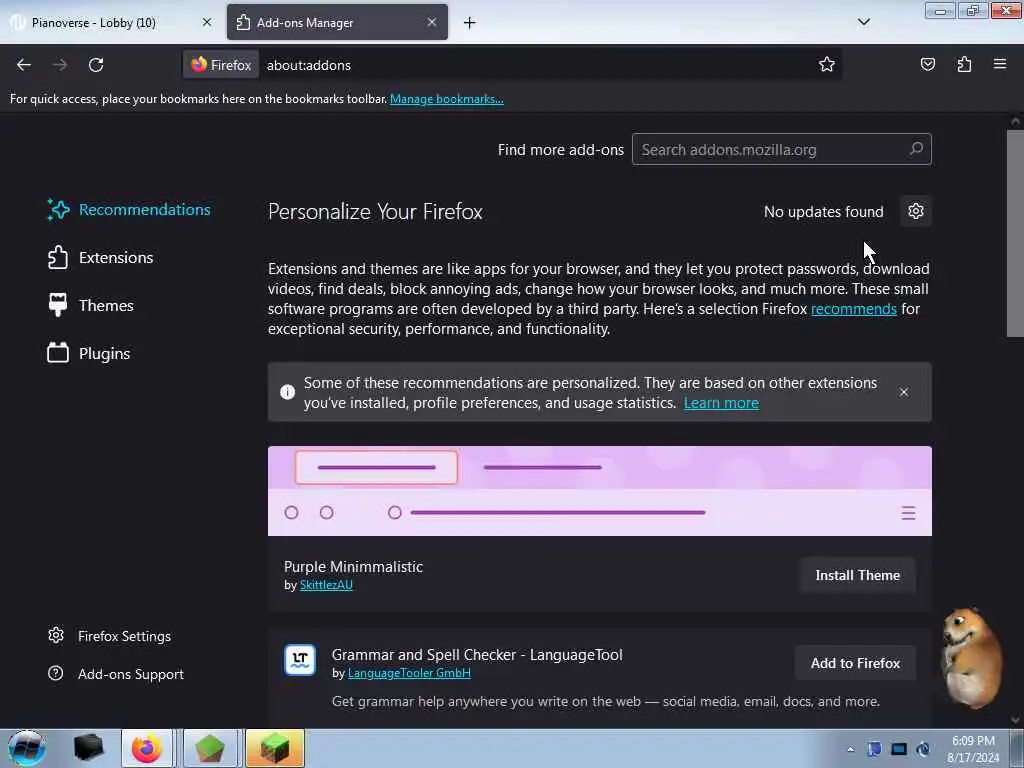The width and height of the screenshot is (1024, 768).
Task: Install the Purple Minimmalistic theme
Action: coord(857,575)
